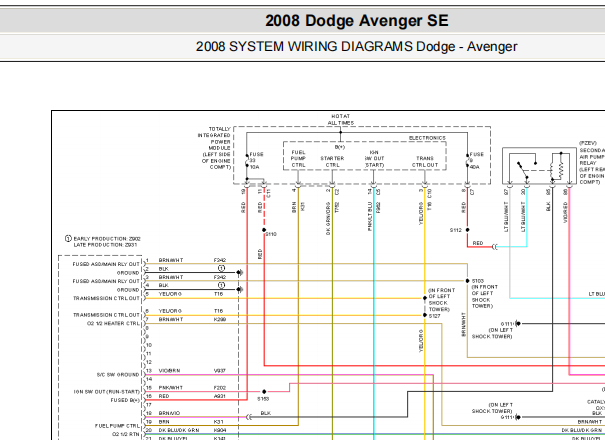Viewport: 605px width, 440px height.
Task: Click the ground symbol on pin 4 wire
Action: tap(240, 289)
